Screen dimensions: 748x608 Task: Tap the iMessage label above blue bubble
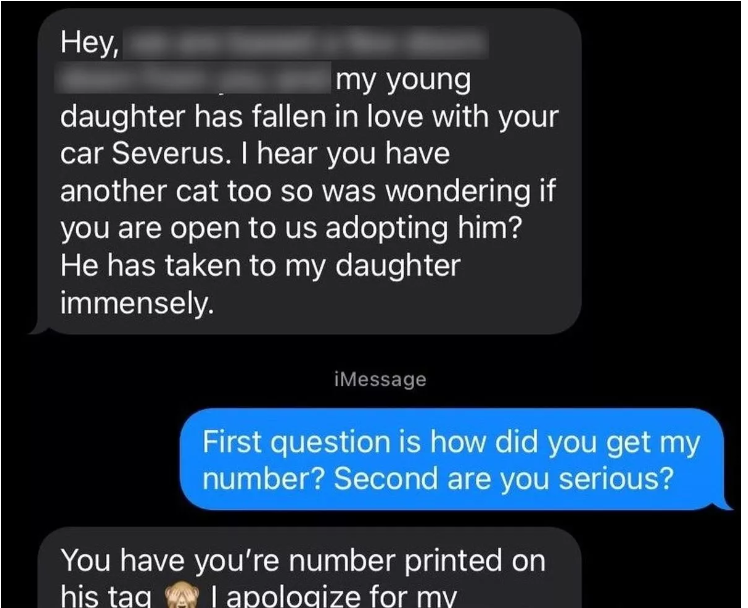point(380,380)
